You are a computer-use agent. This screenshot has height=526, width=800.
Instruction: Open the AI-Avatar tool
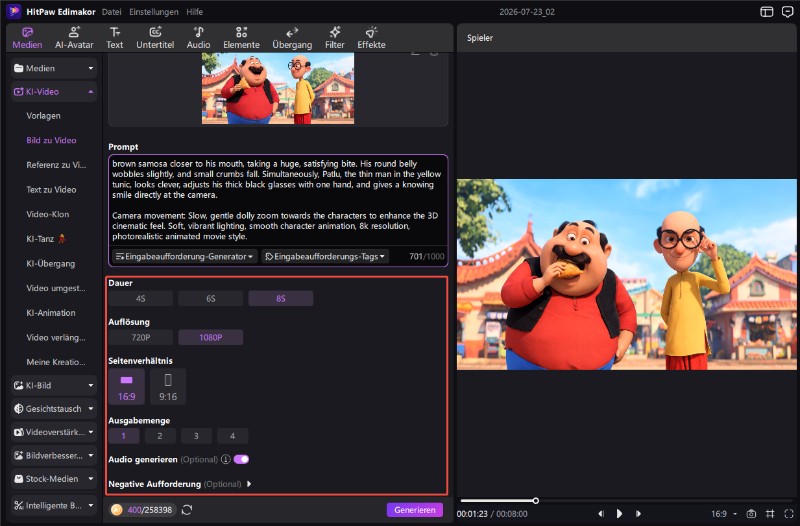74,38
